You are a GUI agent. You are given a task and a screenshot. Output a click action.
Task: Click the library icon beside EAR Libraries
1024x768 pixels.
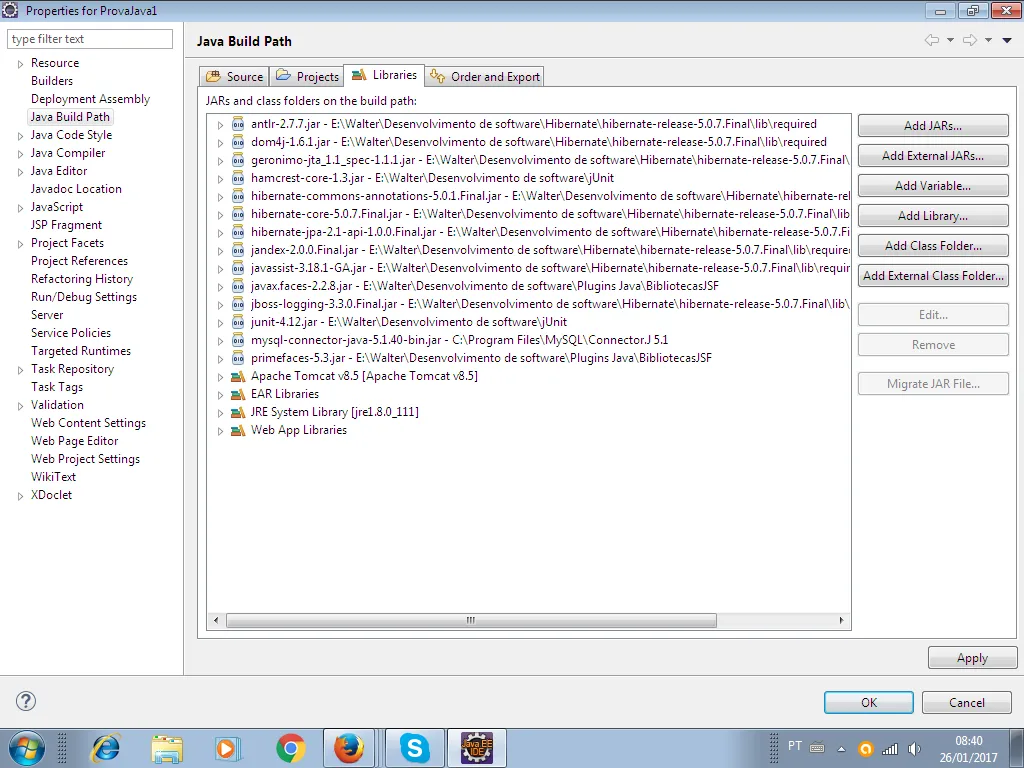238,394
